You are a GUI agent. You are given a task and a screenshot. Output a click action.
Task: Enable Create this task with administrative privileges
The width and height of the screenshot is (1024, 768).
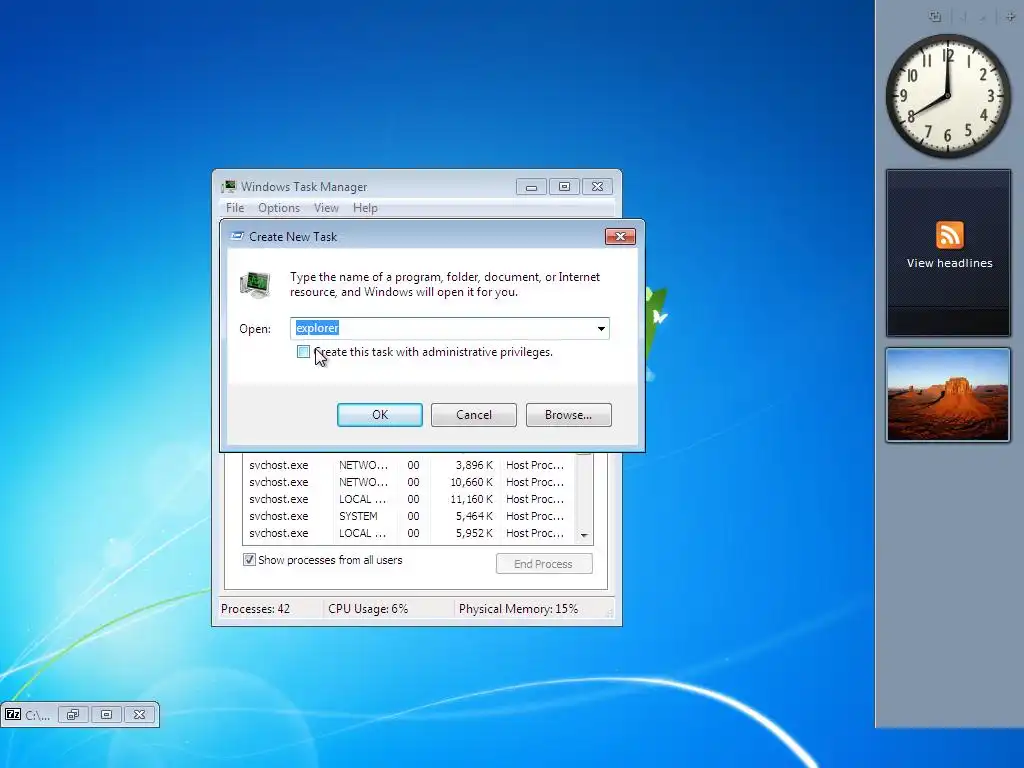[x=303, y=352]
